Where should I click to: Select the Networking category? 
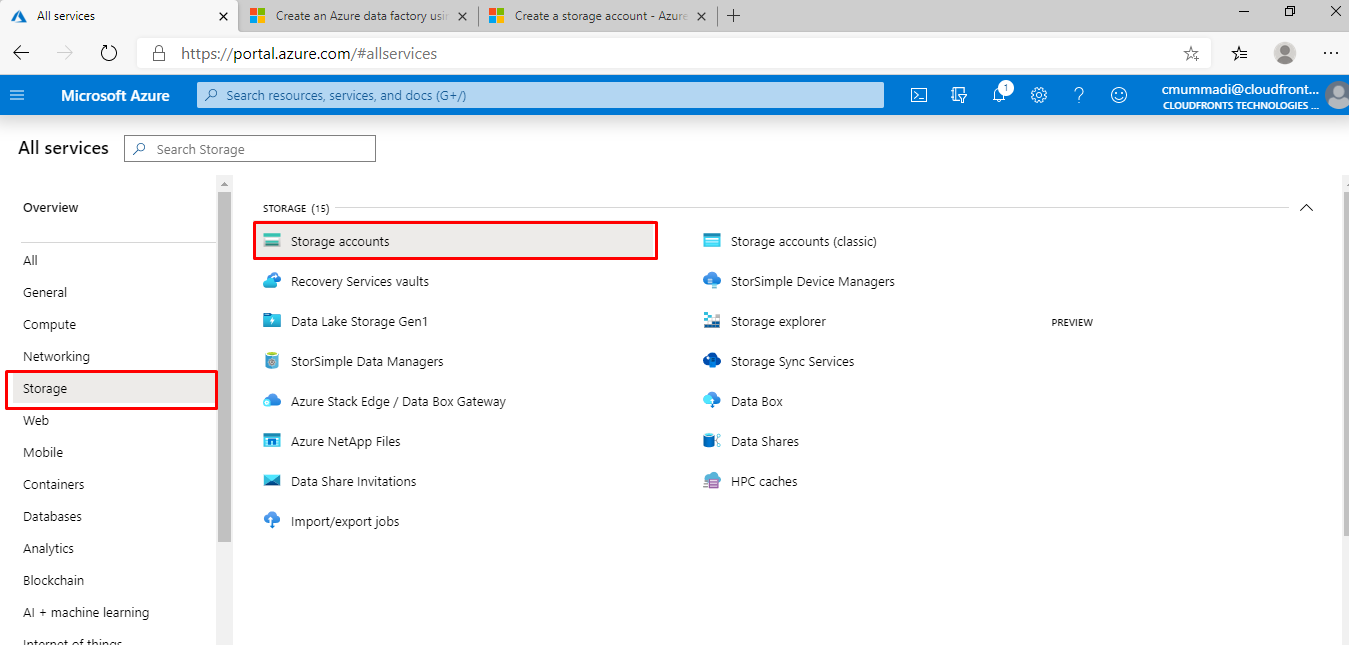pos(56,357)
